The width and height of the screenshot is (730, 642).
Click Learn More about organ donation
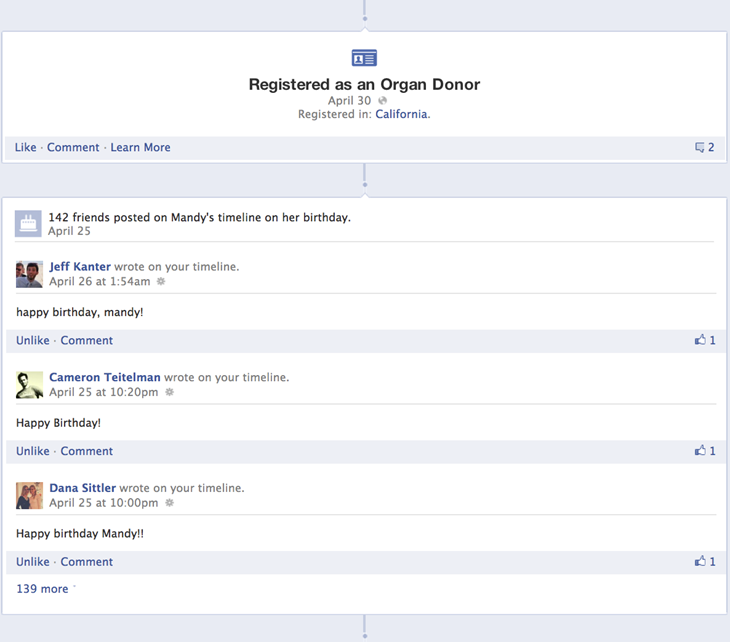[140, 148]
